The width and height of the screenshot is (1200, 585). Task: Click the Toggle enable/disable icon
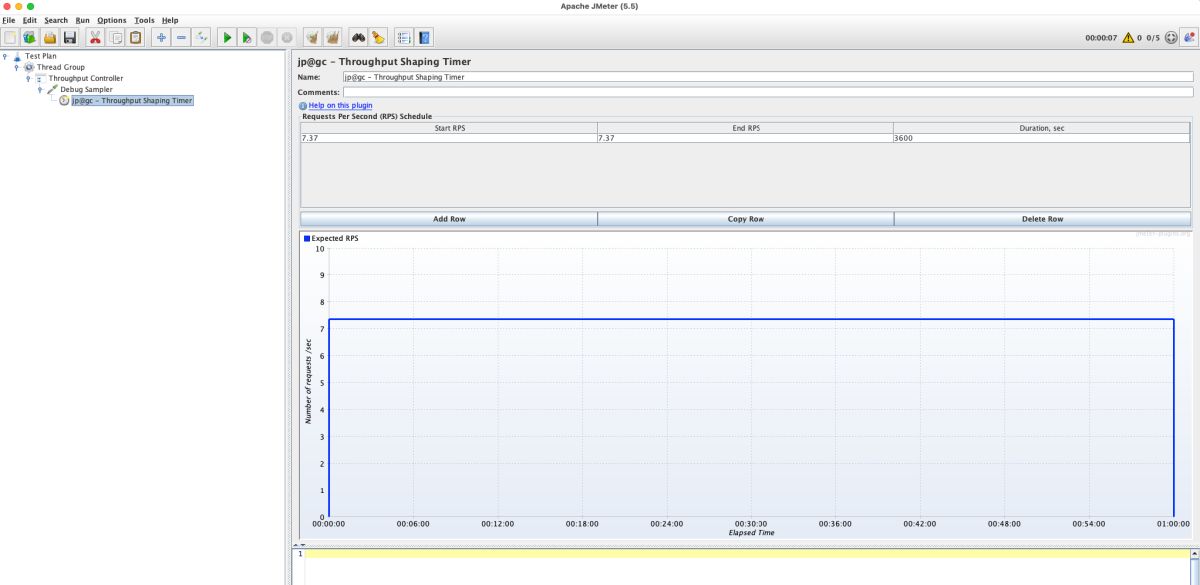(x=201, y=37)
